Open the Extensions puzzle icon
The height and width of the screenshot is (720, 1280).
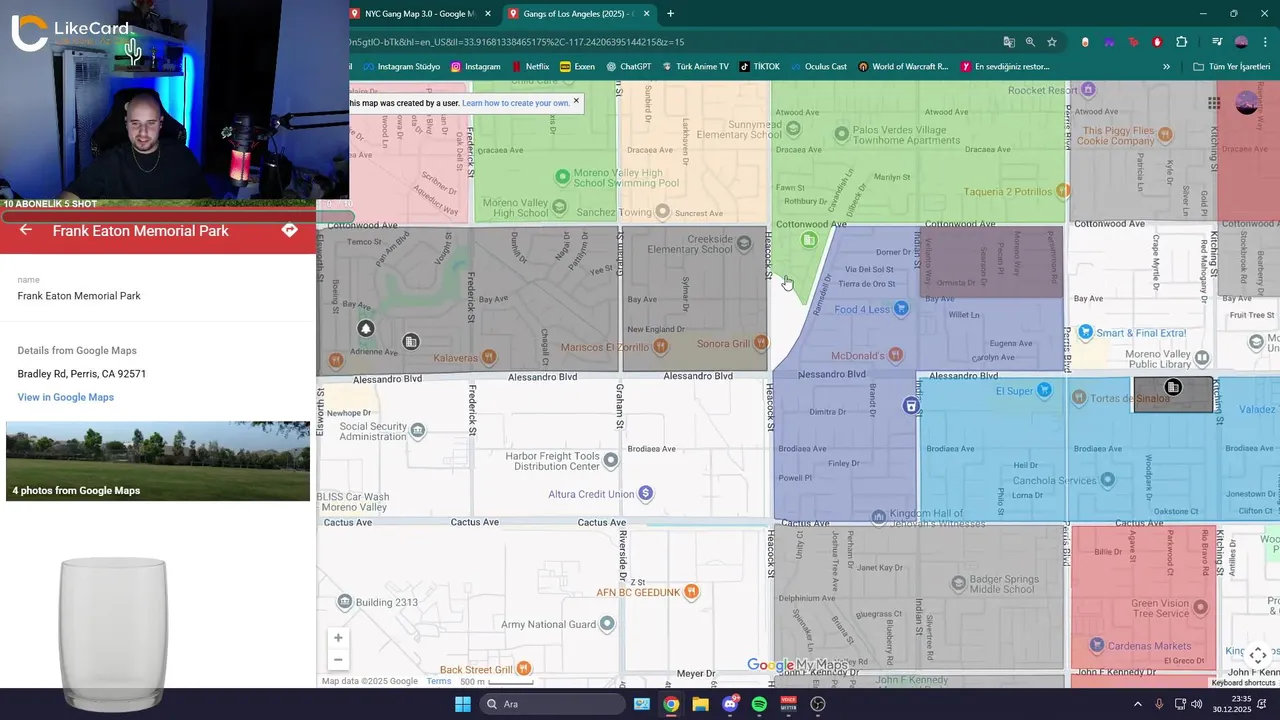click(1182, 42)
